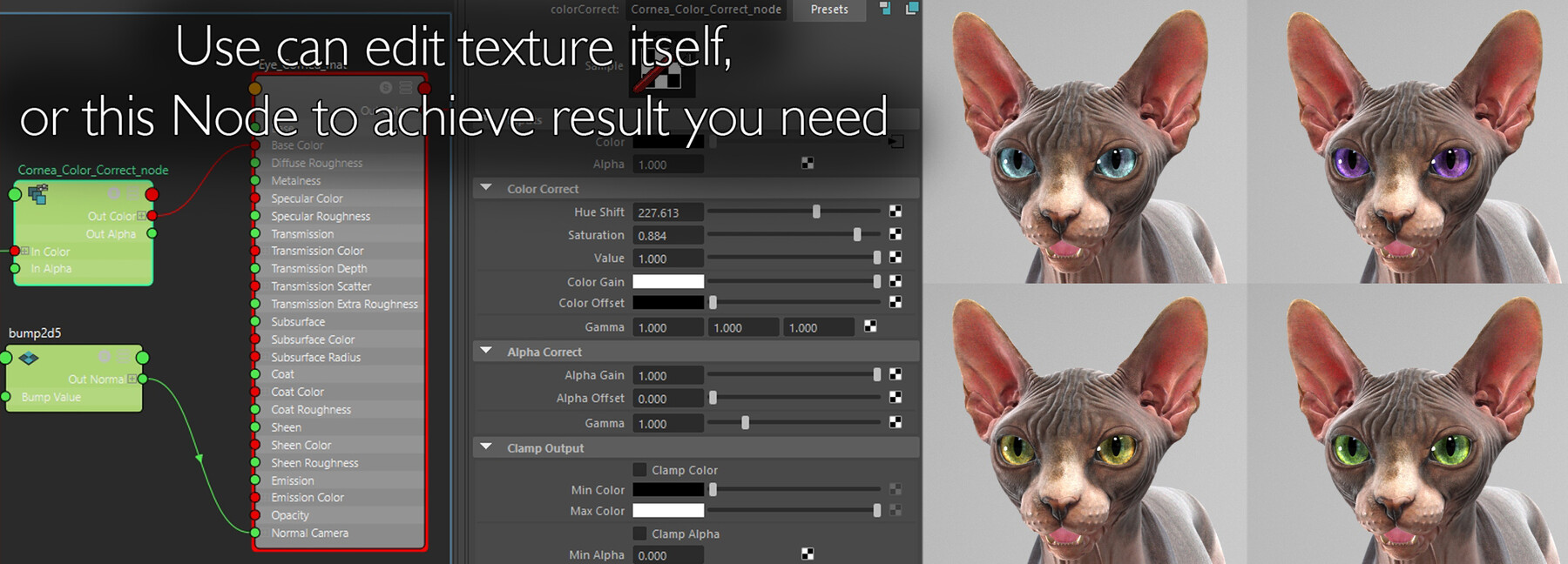The width and height of the screenshot is (1568, 564).
Task: Collapse the Color Correct section
Action: pyautogui.click(x=486, y=188)
